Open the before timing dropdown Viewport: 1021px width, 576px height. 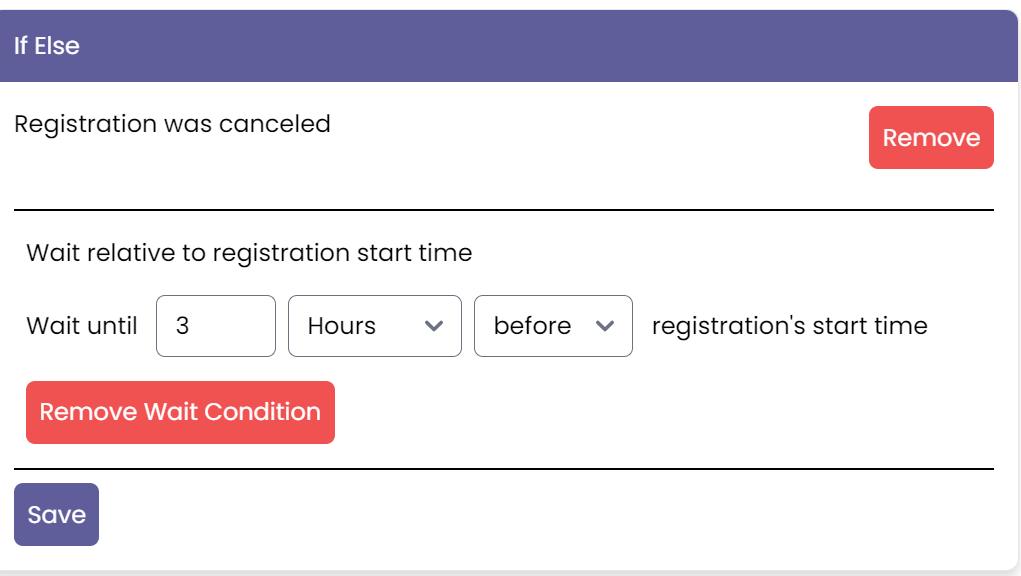[553, 326]
